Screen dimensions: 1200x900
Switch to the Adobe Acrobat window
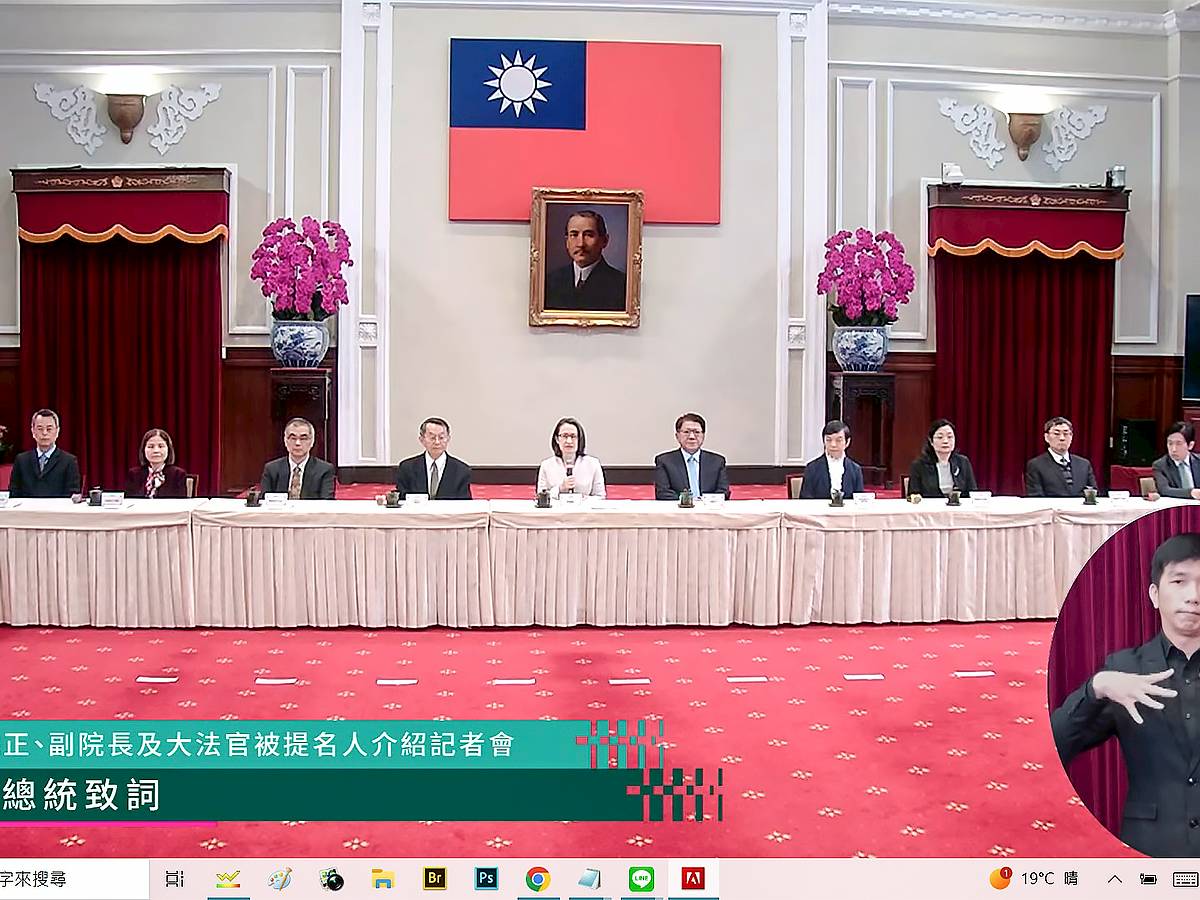point(692,879)
